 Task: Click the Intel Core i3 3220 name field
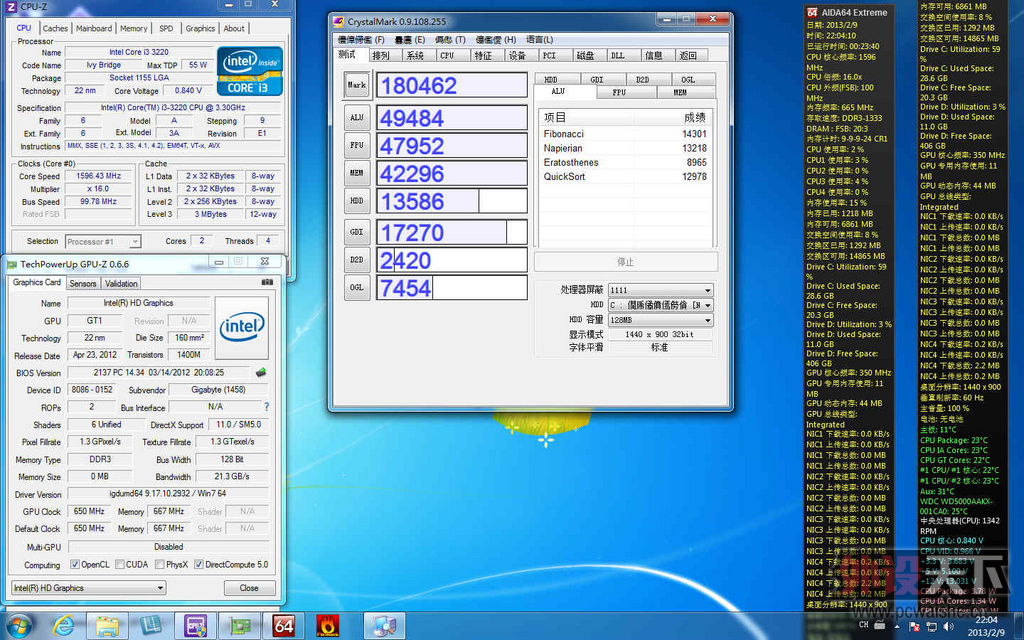(138, 52)
